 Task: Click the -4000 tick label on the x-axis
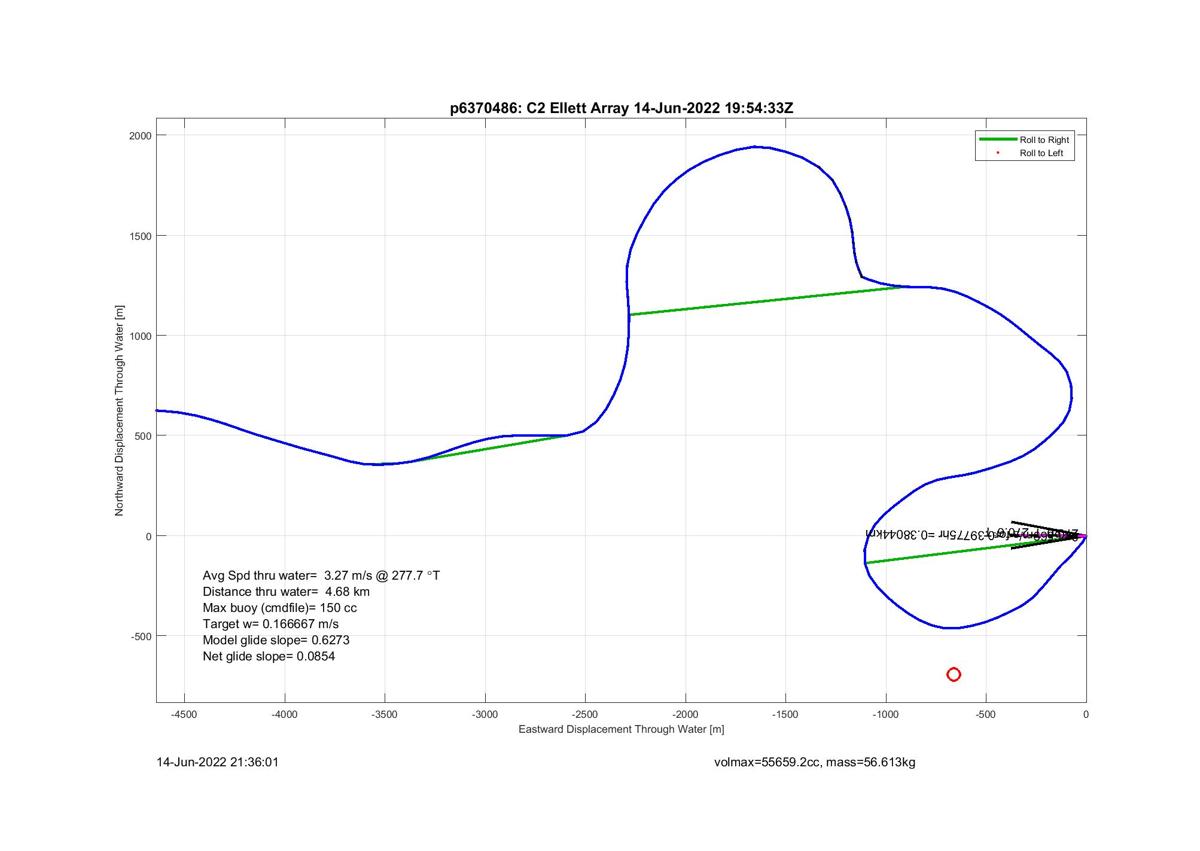click(x=284, y=714)
